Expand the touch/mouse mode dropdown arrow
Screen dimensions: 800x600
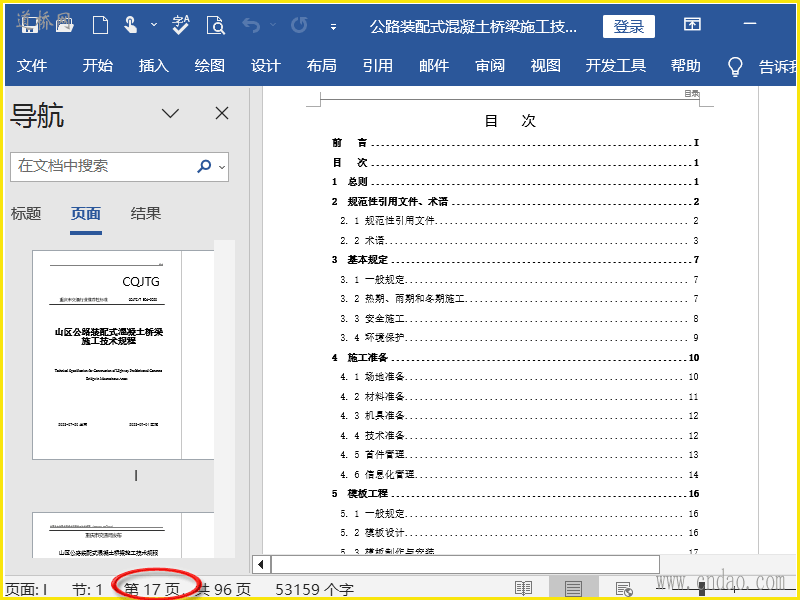(154, 24)
